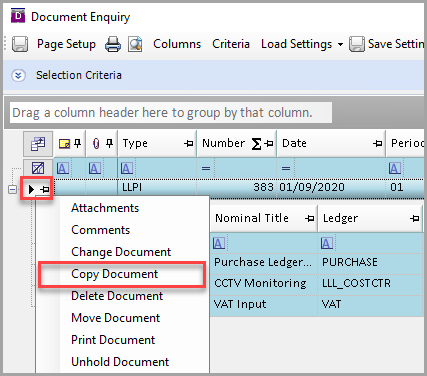Open the Columns chooser
The image size is (427, 376).
177,44
